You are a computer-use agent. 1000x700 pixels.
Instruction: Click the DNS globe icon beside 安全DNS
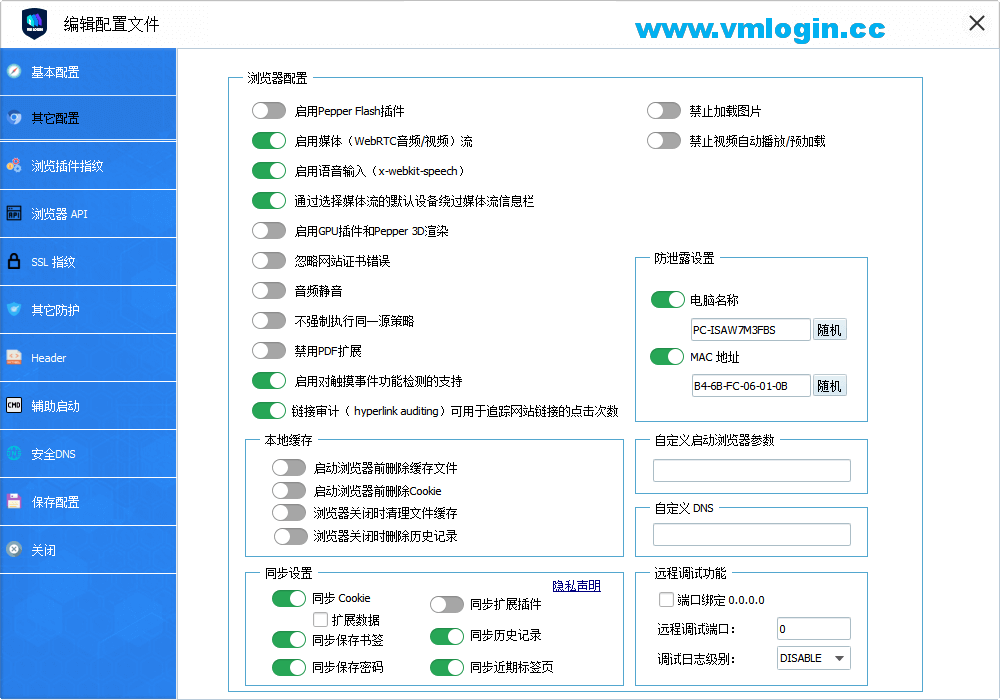pyautogui.click(x=14, y=453)
